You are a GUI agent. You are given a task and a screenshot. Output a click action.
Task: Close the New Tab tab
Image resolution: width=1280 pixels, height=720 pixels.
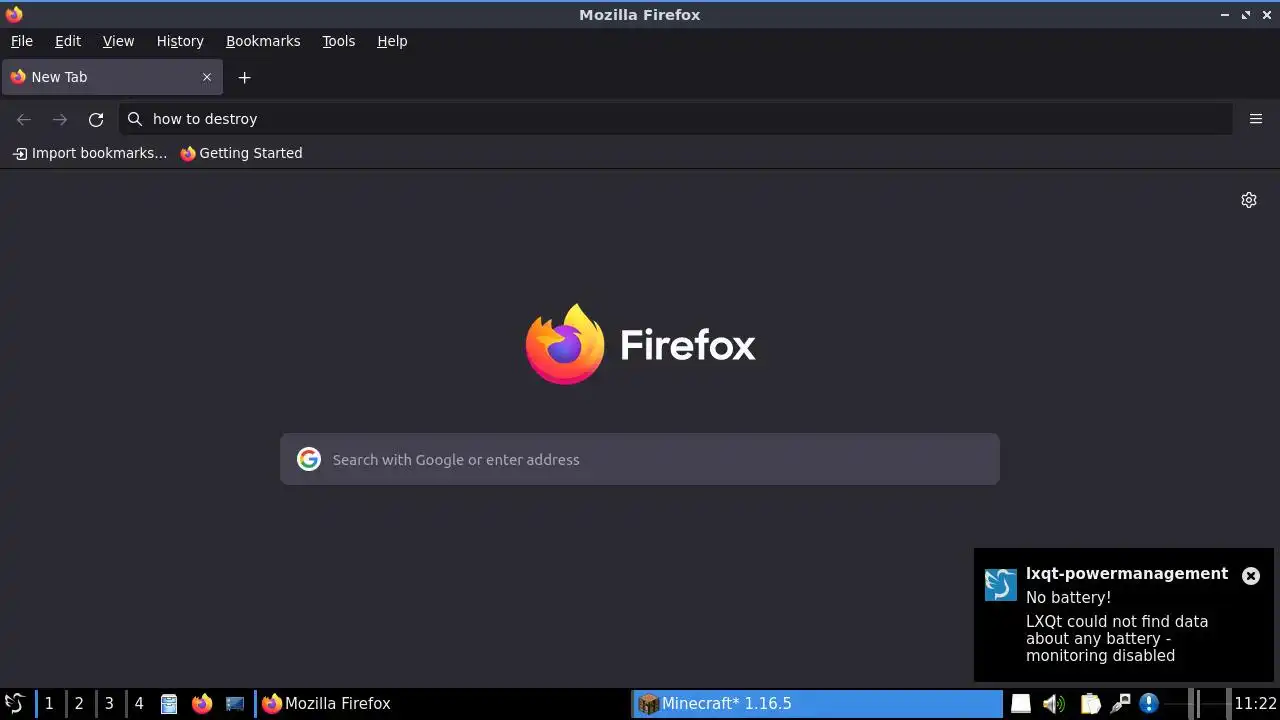coord(207,77)
